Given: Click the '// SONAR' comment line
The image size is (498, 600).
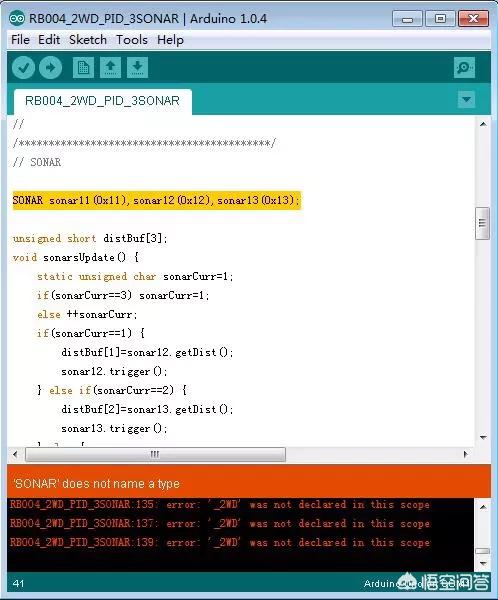Looking at the screenshot, I should coord(37,162).
